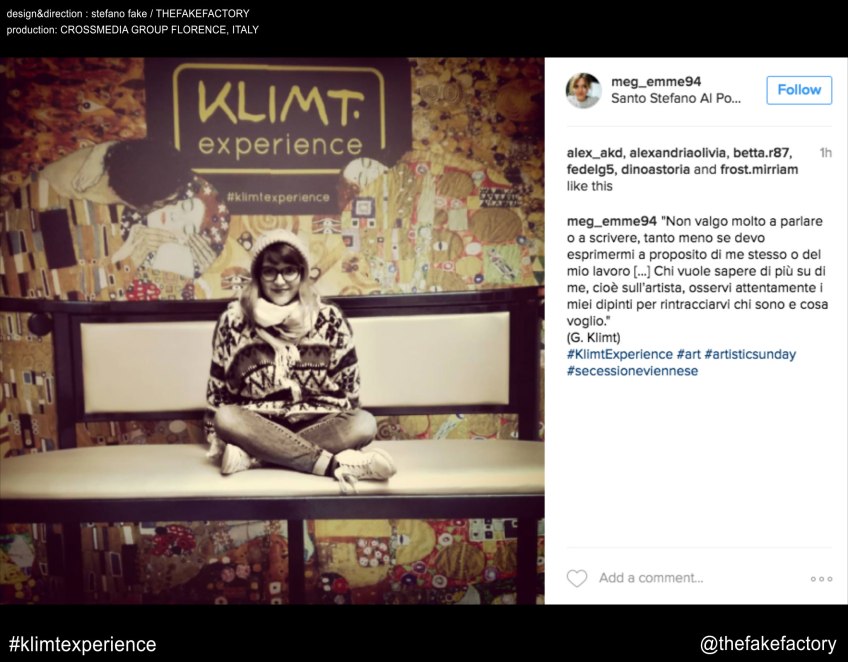Viewport: 848px width, 662px height.
Task: Click the 1h post timestamp
Action: point(825,153)
